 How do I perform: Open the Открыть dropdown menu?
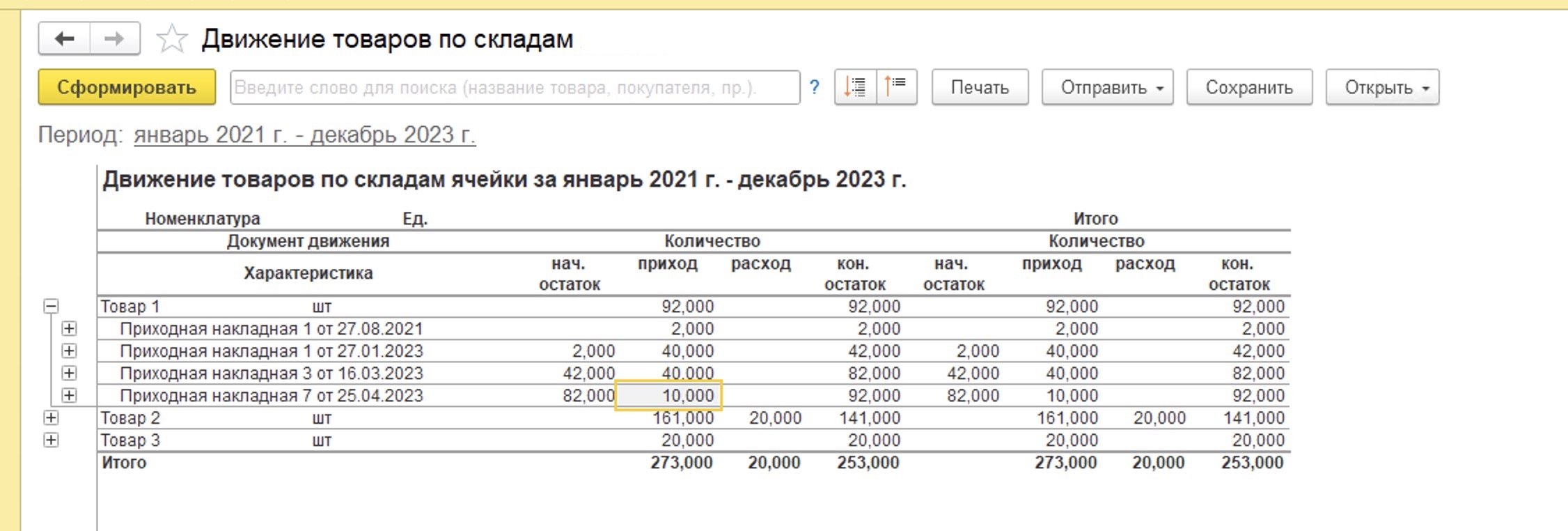point(1382,87)
